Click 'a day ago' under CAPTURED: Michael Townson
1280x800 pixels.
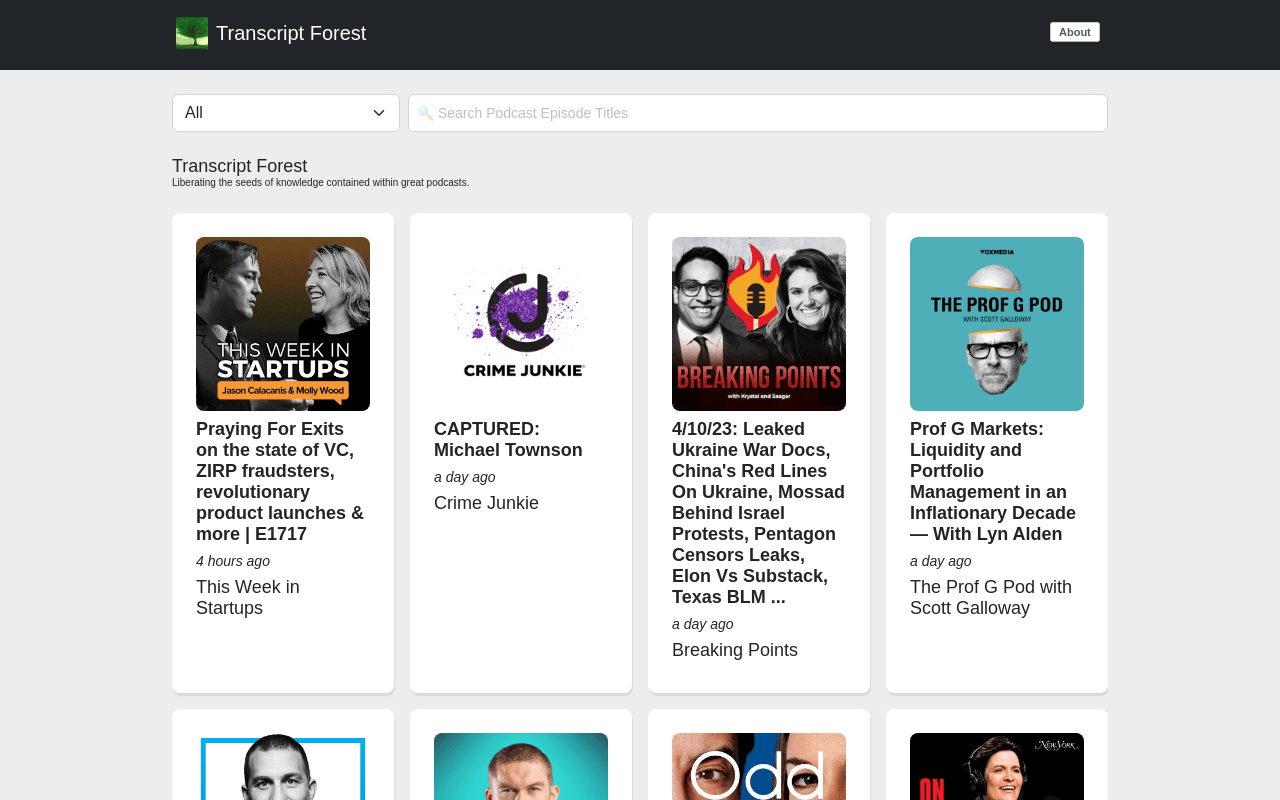(x=465, y=477)
